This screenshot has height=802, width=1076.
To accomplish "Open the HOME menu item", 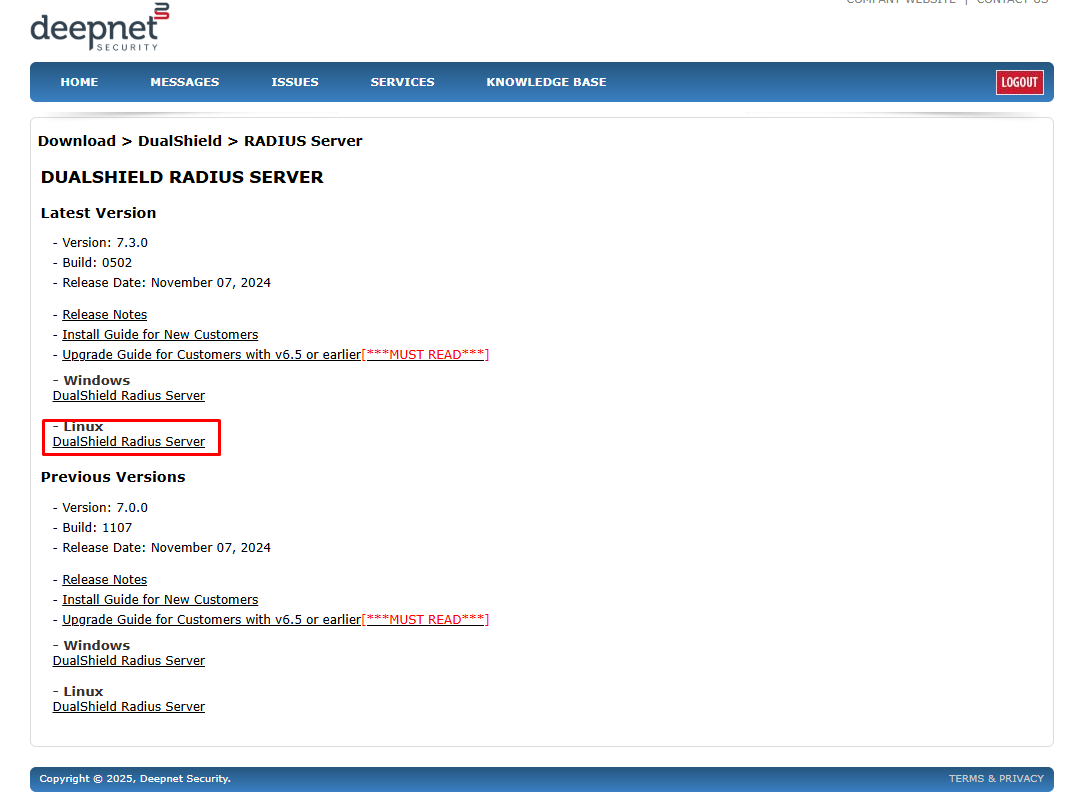I will click(79, 82).
